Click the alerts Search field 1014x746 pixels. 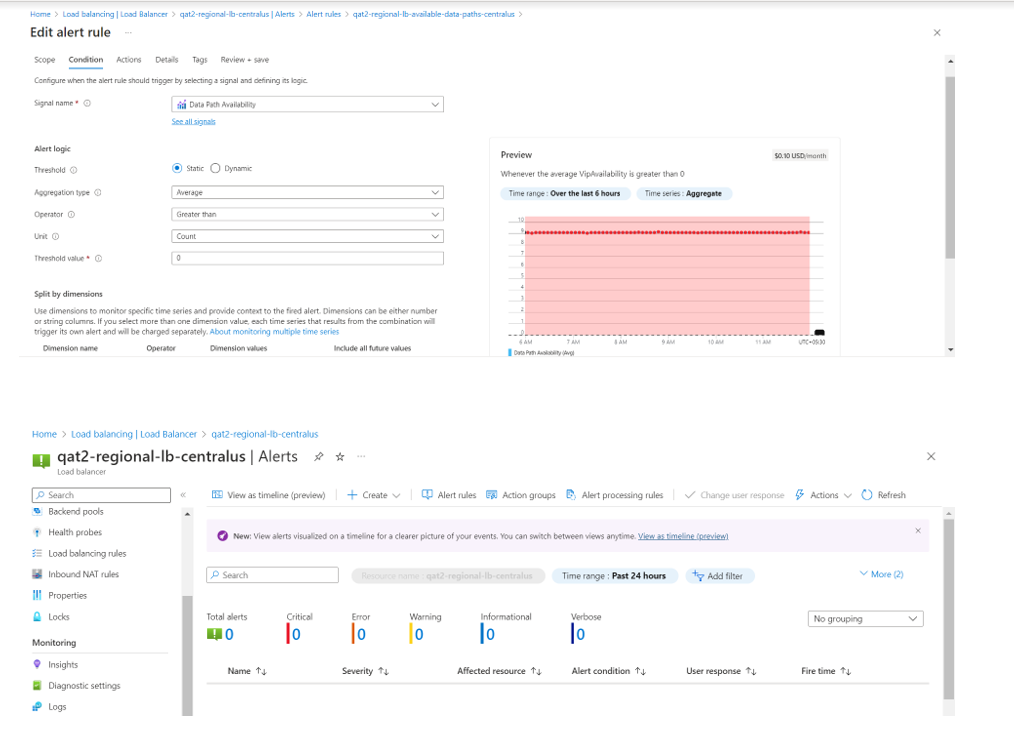click(272, 575)
